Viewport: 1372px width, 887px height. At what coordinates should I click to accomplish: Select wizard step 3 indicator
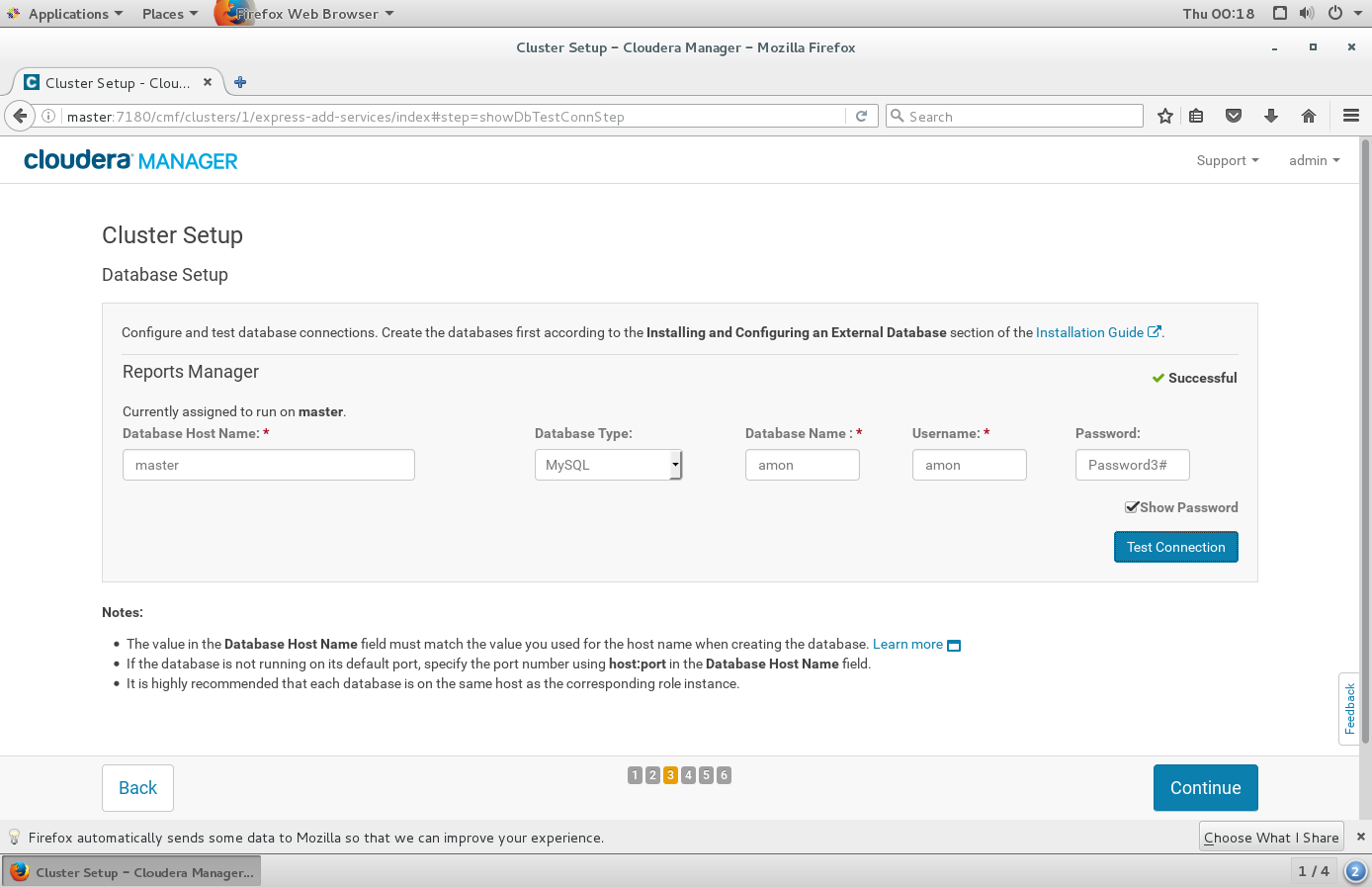point(670,775)
